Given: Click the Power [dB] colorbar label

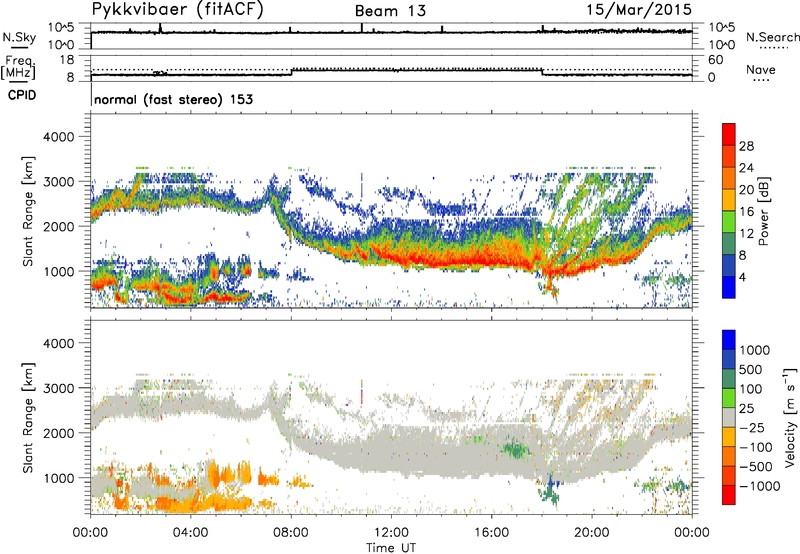Looking at the screenshot, I should click(x=763, y=211).
